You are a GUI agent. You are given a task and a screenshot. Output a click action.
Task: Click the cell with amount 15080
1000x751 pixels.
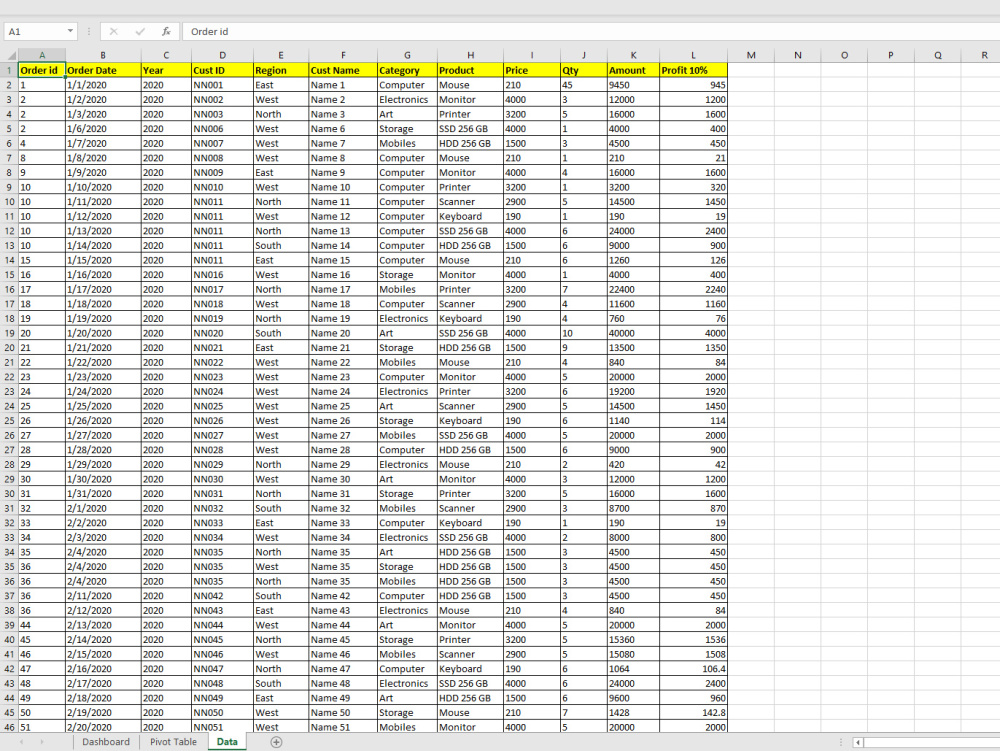[633, 654]
